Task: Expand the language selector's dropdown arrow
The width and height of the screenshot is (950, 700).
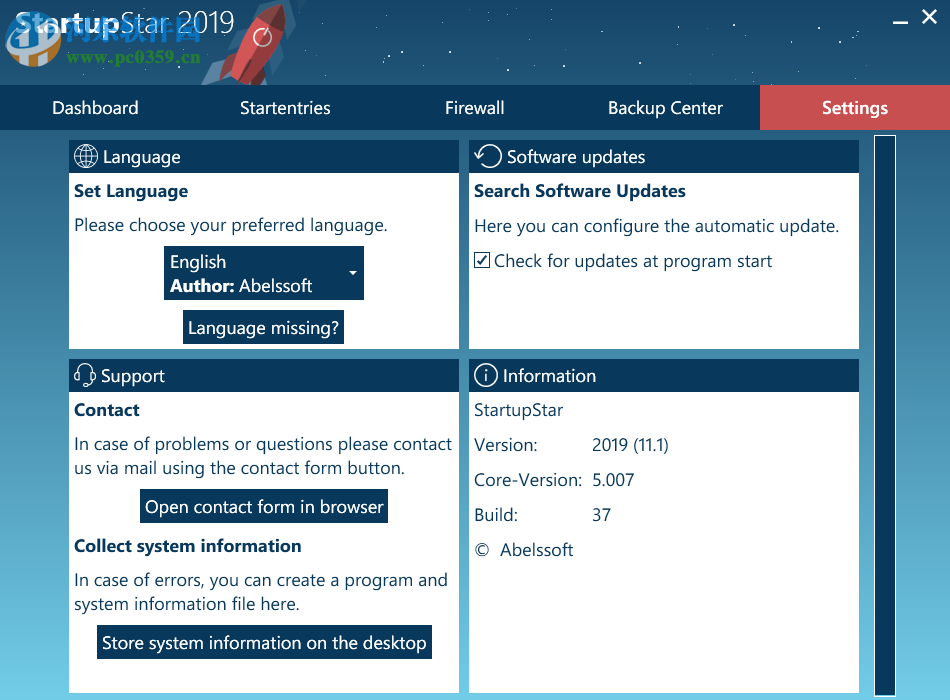Action: point(351,272)
